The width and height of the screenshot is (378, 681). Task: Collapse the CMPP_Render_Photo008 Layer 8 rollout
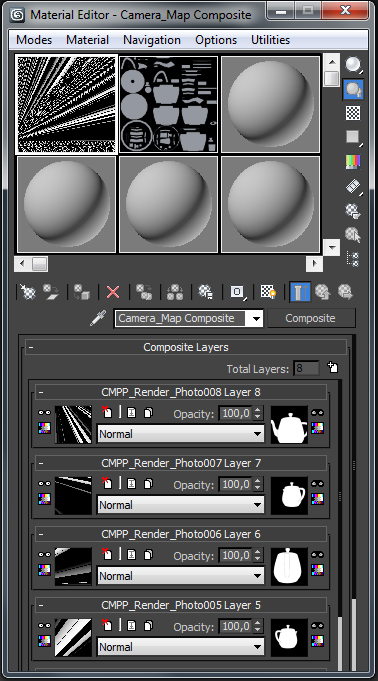click(x=41, y=392)
